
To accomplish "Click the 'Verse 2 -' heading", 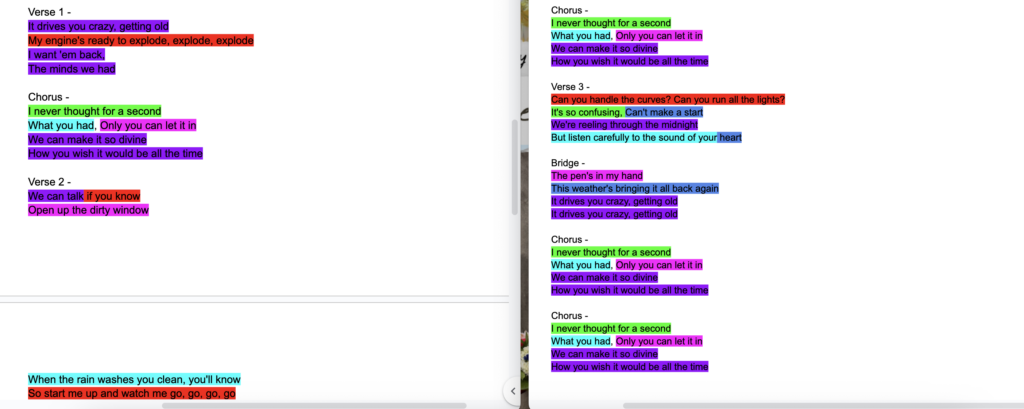I will [49, 182].
